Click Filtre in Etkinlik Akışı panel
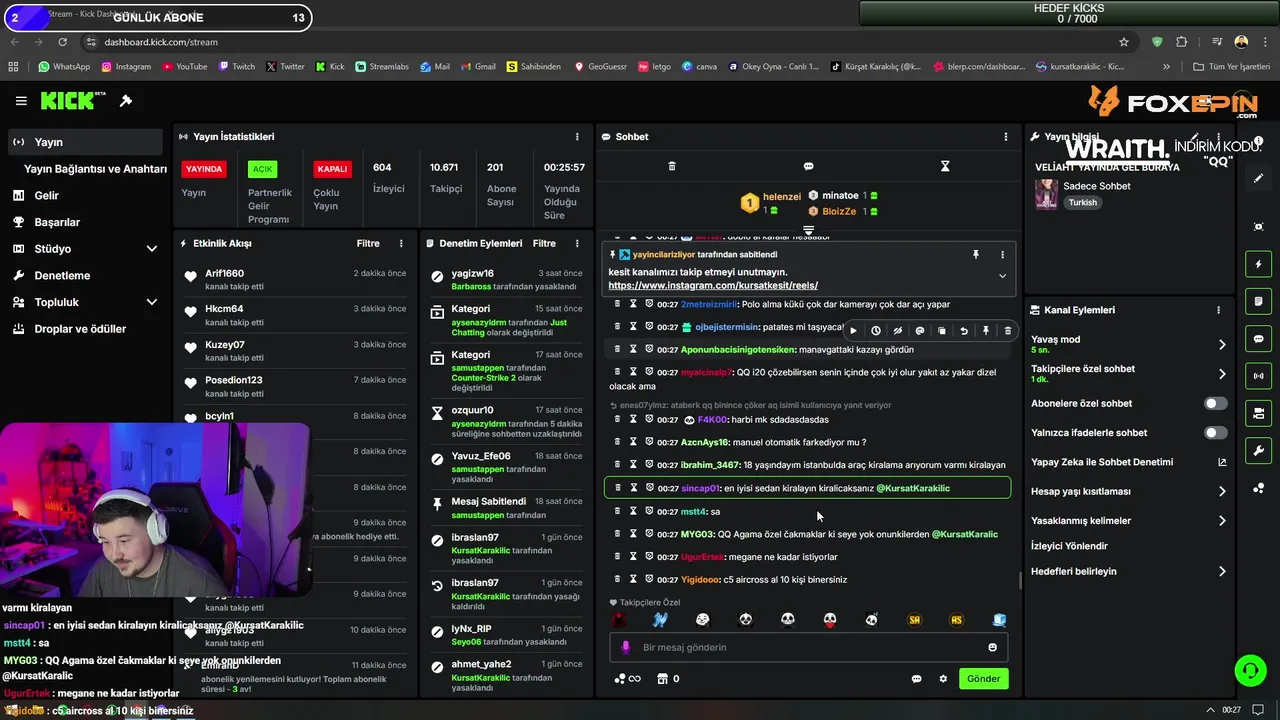 tap(368, 243)
